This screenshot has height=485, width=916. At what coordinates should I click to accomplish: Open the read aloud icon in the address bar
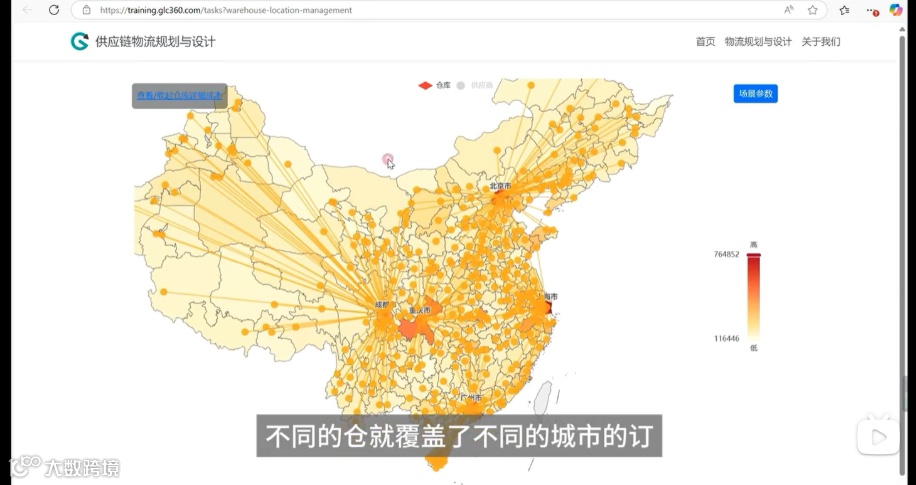pos(789,10)
